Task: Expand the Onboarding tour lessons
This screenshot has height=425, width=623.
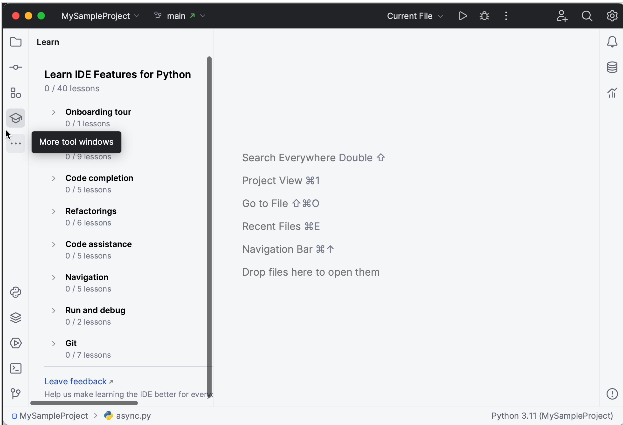Action: click(x=53, y=112)
